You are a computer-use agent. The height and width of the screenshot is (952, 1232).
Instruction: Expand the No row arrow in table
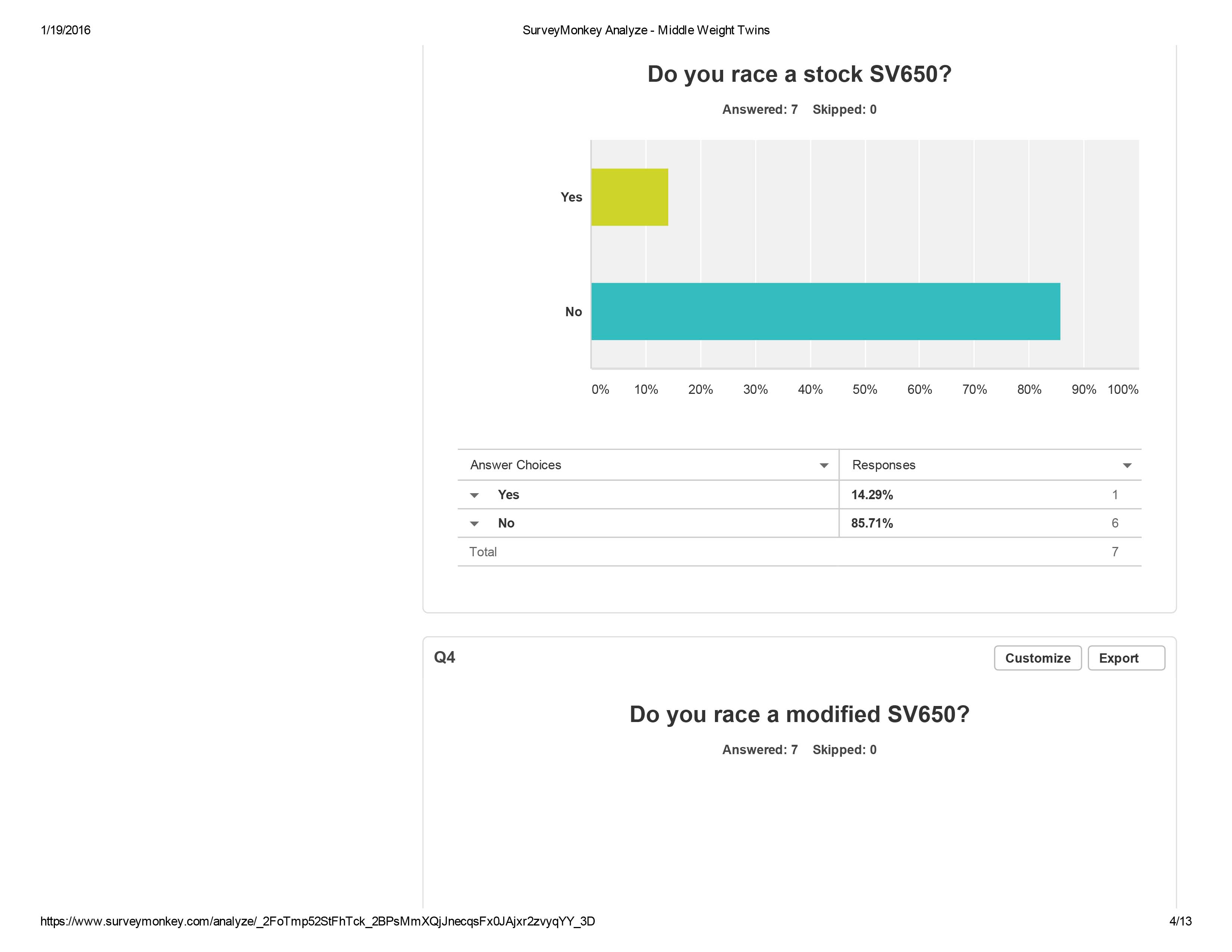[475, 524]
